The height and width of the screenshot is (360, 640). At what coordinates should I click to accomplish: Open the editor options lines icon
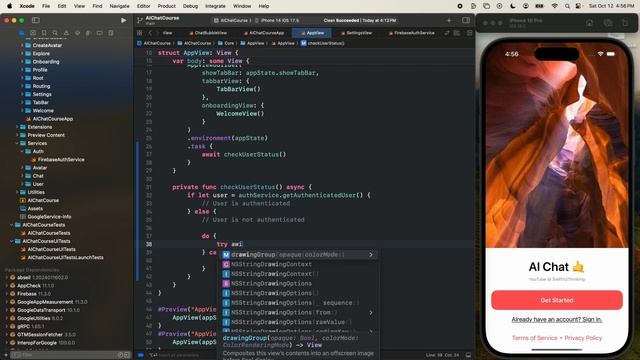457,33
